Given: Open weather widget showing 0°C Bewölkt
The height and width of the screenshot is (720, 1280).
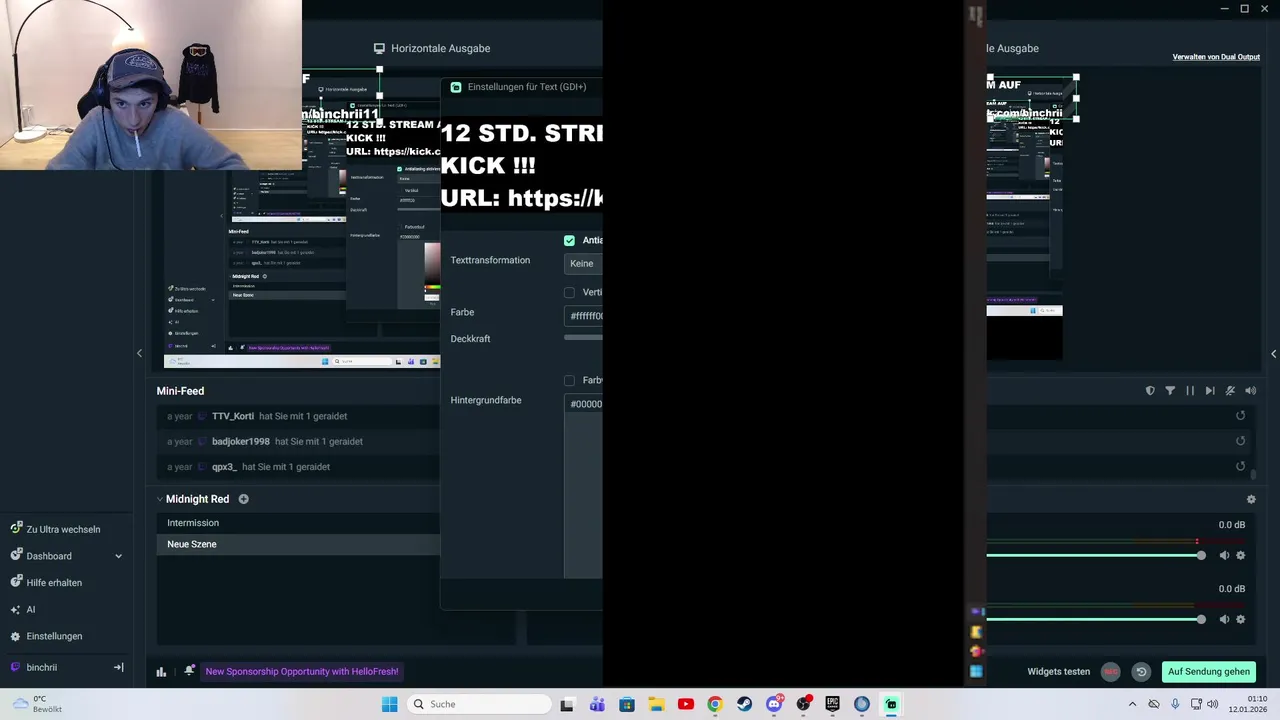Looking at the screenshot, I should 38,704.
